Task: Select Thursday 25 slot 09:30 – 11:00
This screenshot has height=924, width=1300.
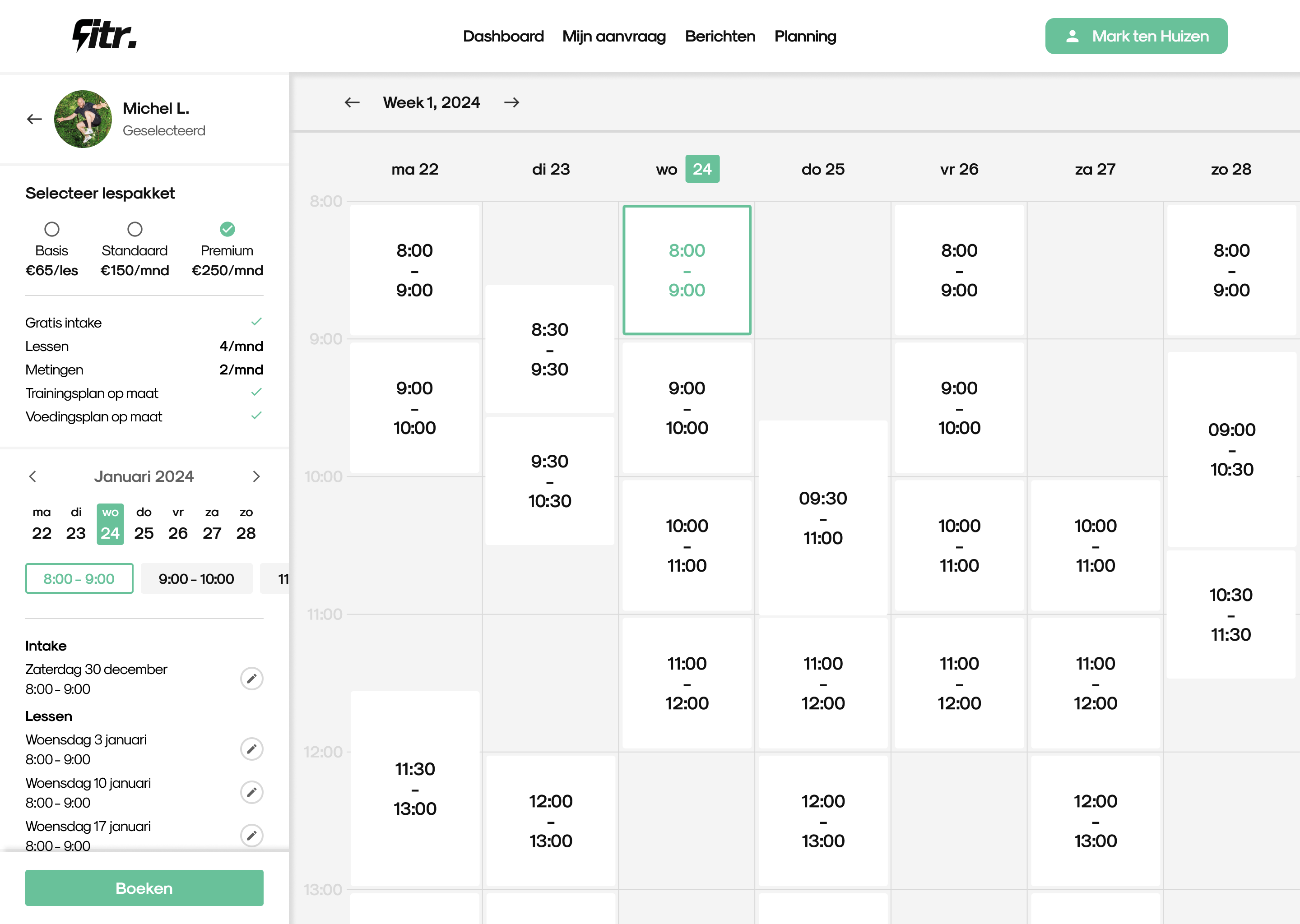Action: tap(823, 518)
